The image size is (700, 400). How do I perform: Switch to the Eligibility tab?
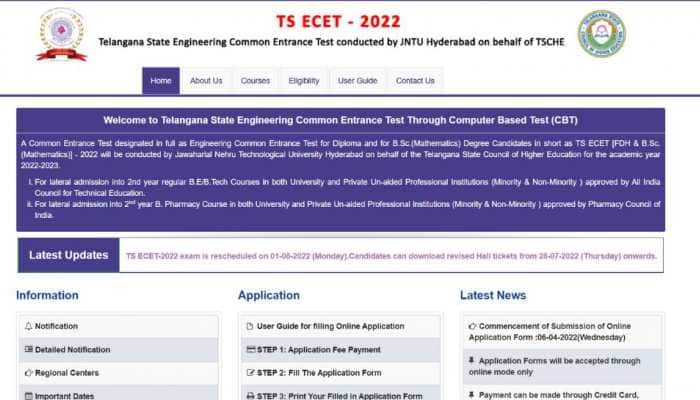coord(304,81)
